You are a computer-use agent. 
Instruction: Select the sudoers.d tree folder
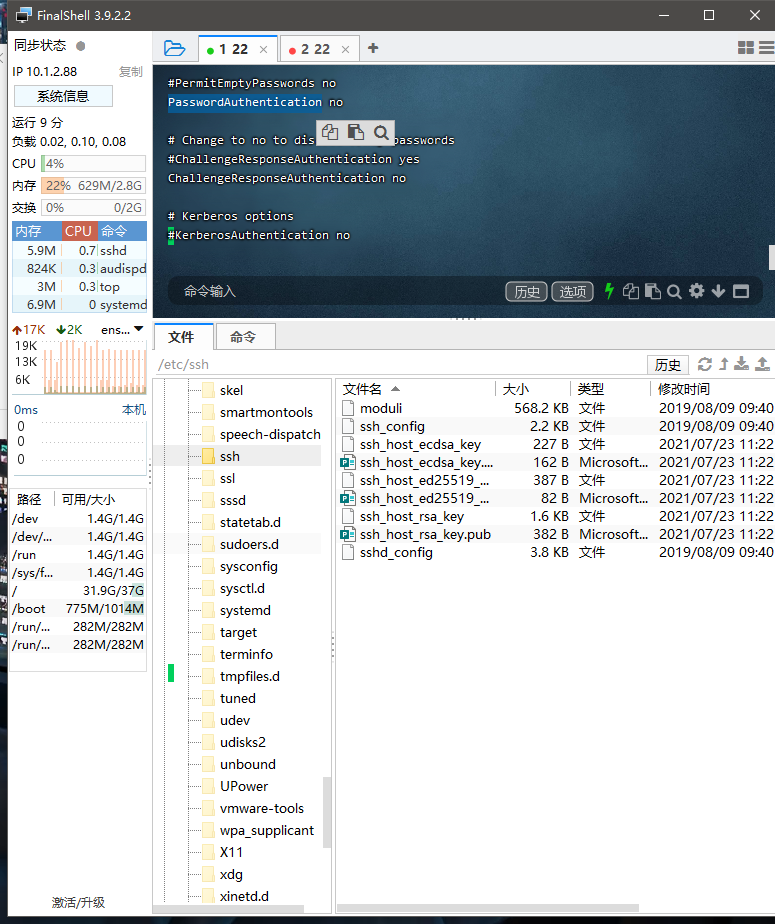[x=249, y=544]
